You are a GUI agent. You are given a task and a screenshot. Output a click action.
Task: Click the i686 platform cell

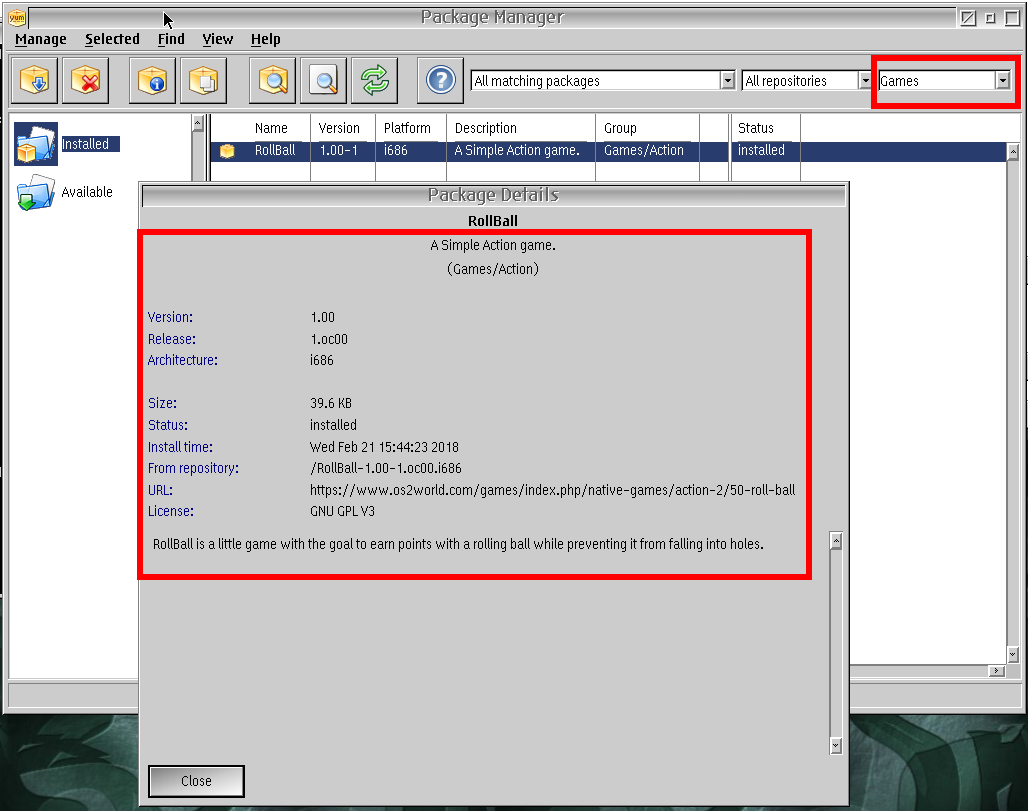395,151
